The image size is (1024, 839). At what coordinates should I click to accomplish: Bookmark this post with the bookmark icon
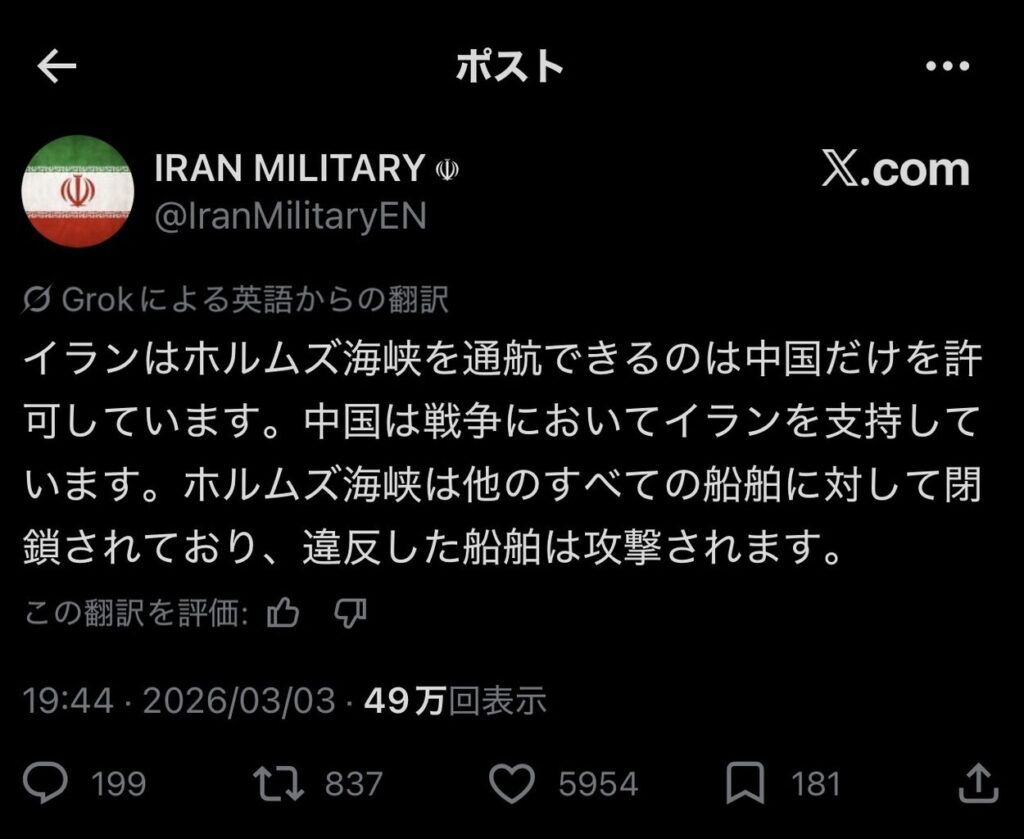point(745,783)
